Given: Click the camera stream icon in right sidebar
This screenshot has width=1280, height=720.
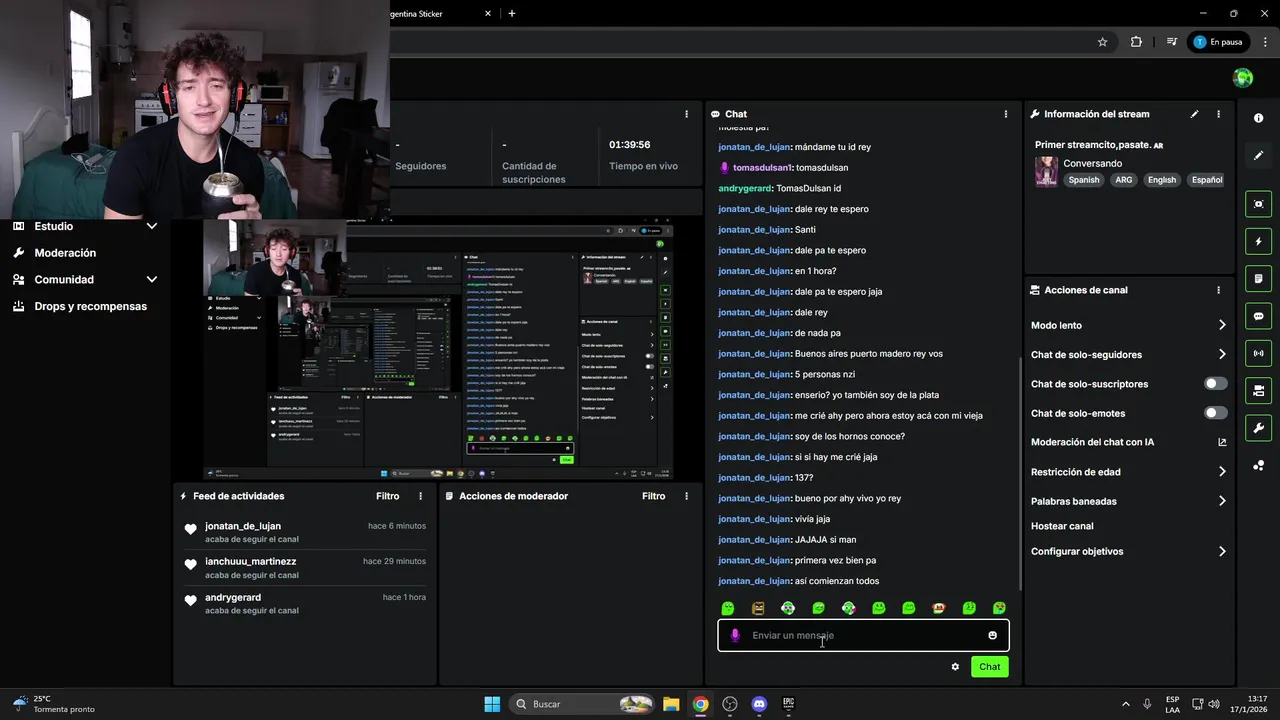Looking at the screenshot, I should [1258, 391].
